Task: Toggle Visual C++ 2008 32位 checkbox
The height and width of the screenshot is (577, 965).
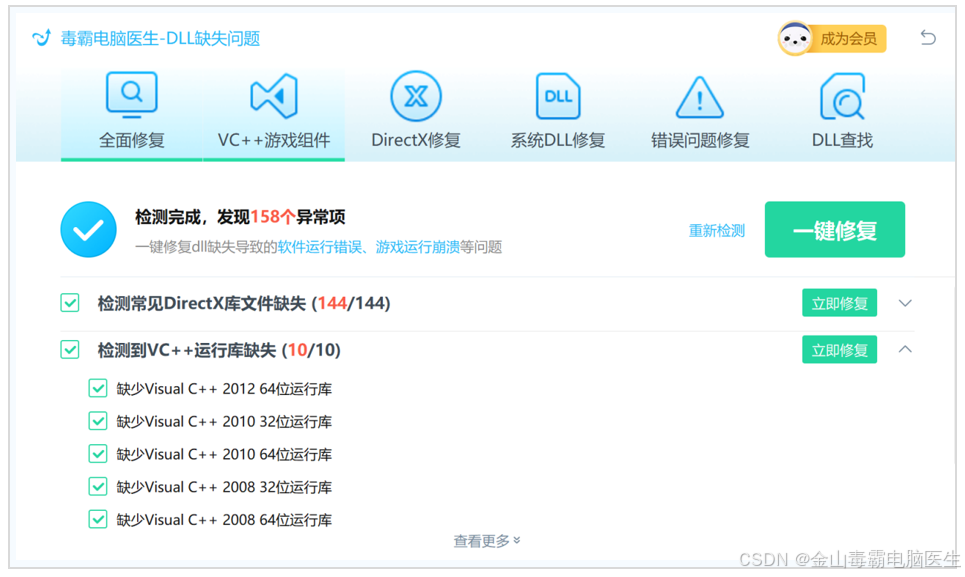Action: click(98, 486)
